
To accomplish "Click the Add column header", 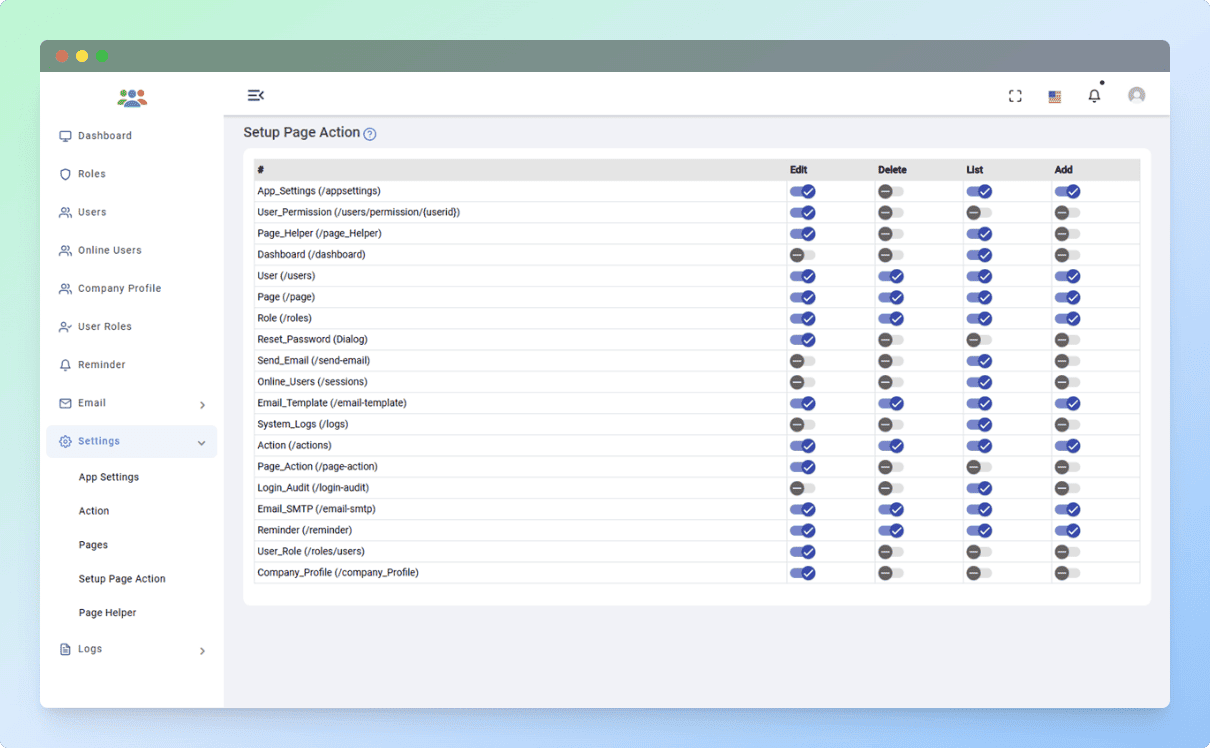I will (x=1063, y=170).
